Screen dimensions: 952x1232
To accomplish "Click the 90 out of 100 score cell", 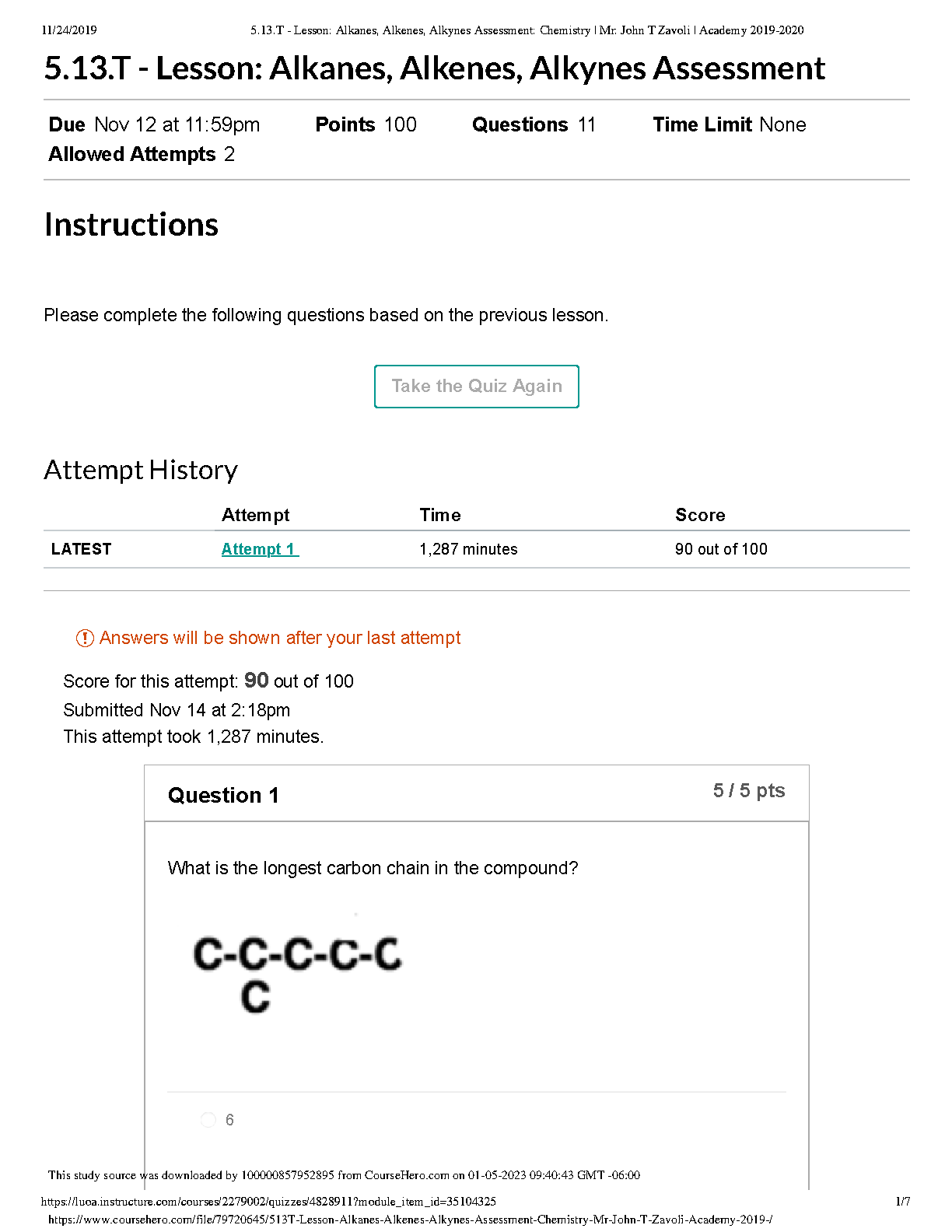I will [x=721, y=549].
